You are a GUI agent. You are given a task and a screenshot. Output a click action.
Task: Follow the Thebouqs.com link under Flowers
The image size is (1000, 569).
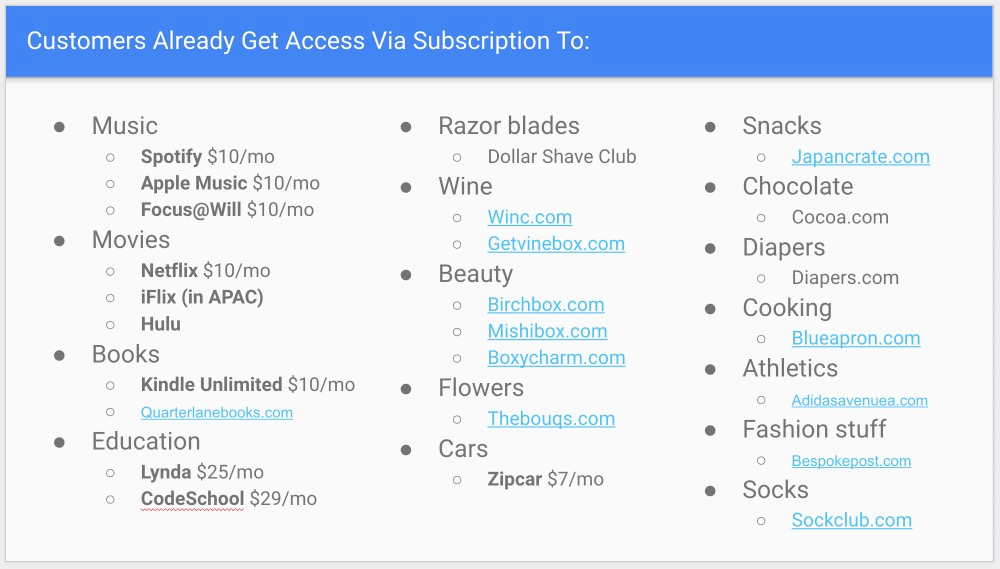coord(551,419)
